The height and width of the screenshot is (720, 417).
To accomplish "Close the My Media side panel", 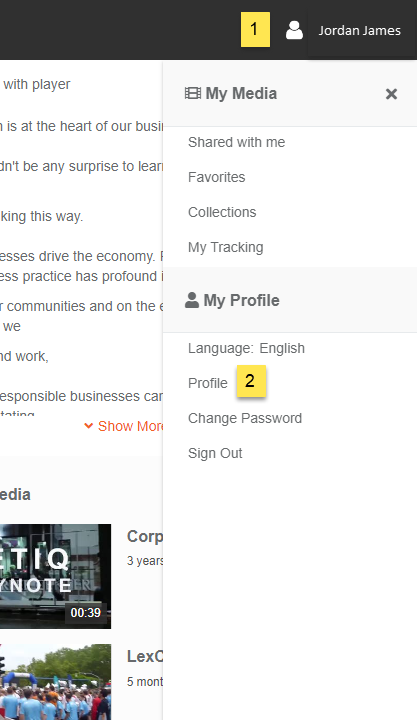I will click(x=391, y=94).
